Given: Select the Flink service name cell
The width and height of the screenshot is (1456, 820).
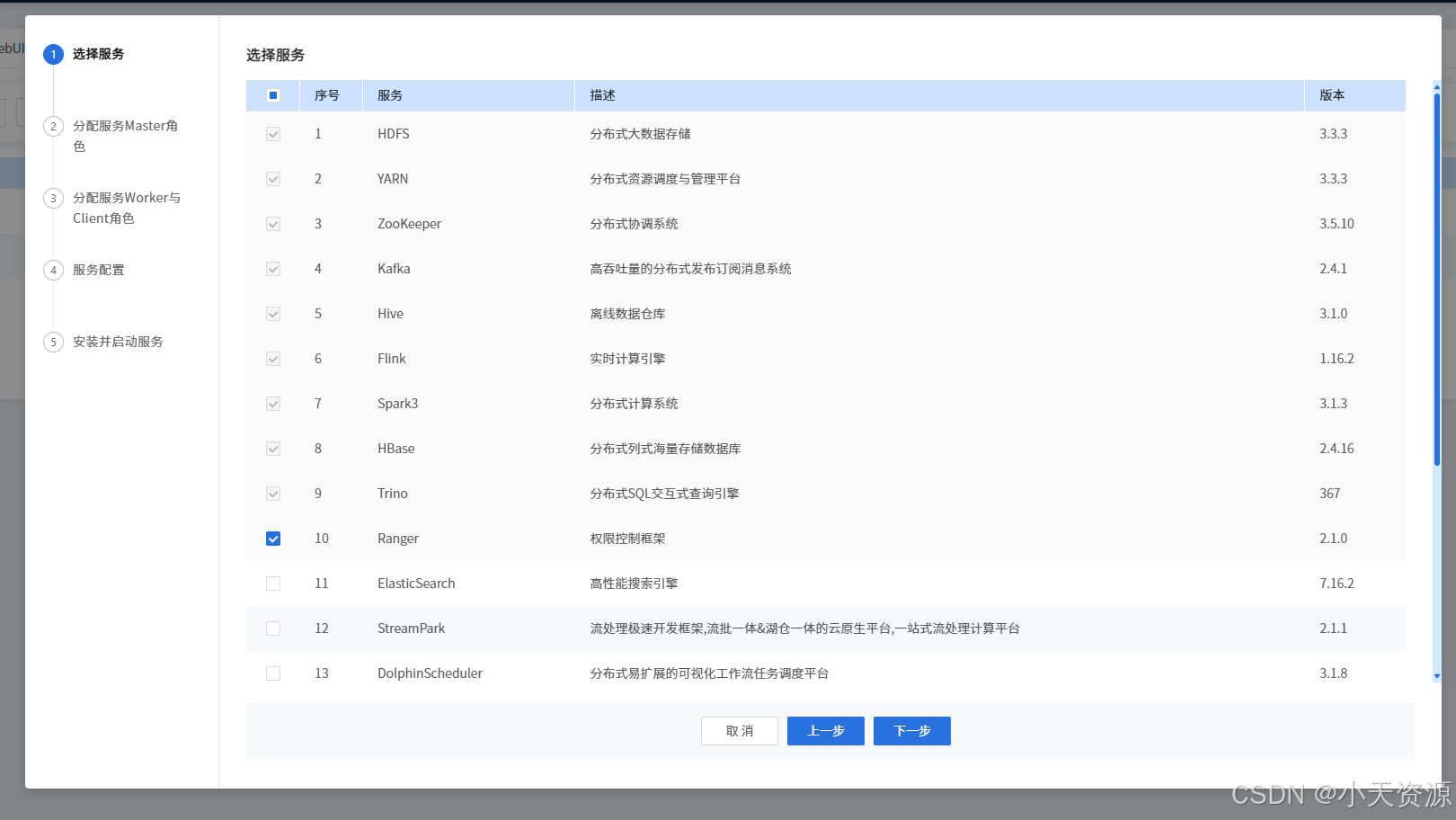Looking at the screenshot, I should tap(392, 359).
